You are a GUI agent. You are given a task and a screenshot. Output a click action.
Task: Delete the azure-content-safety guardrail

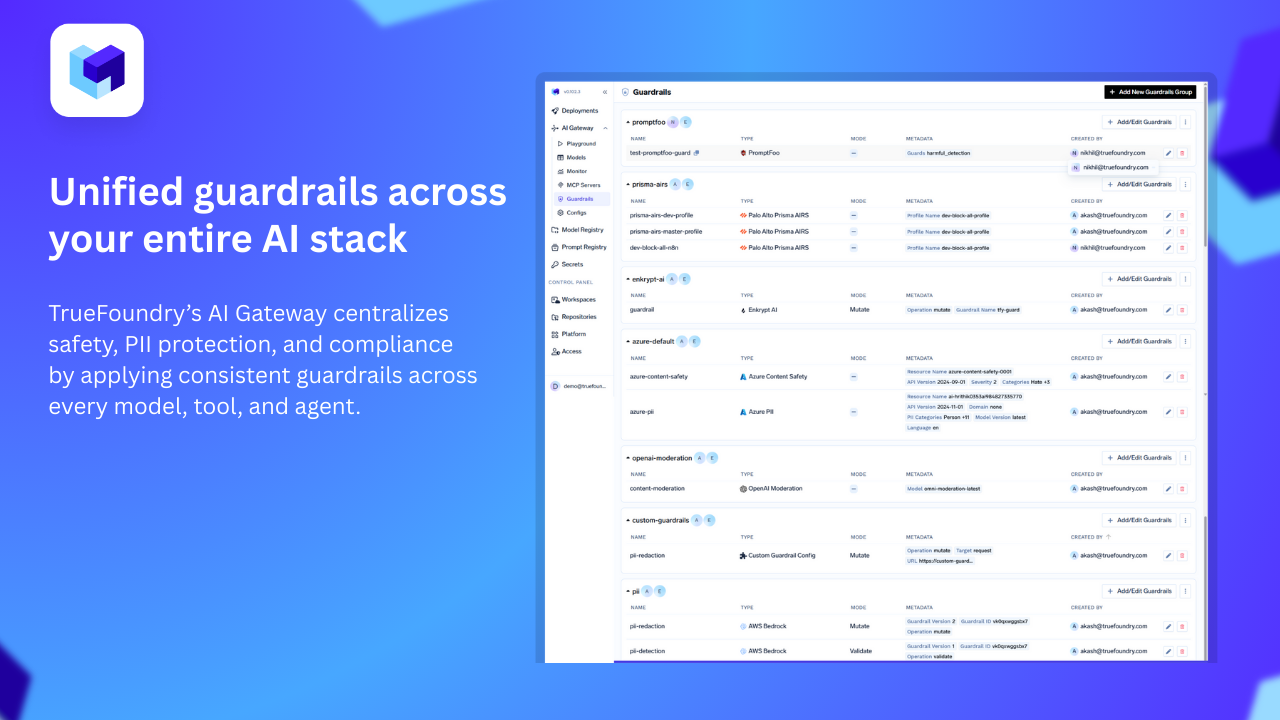coord(1182,377)
